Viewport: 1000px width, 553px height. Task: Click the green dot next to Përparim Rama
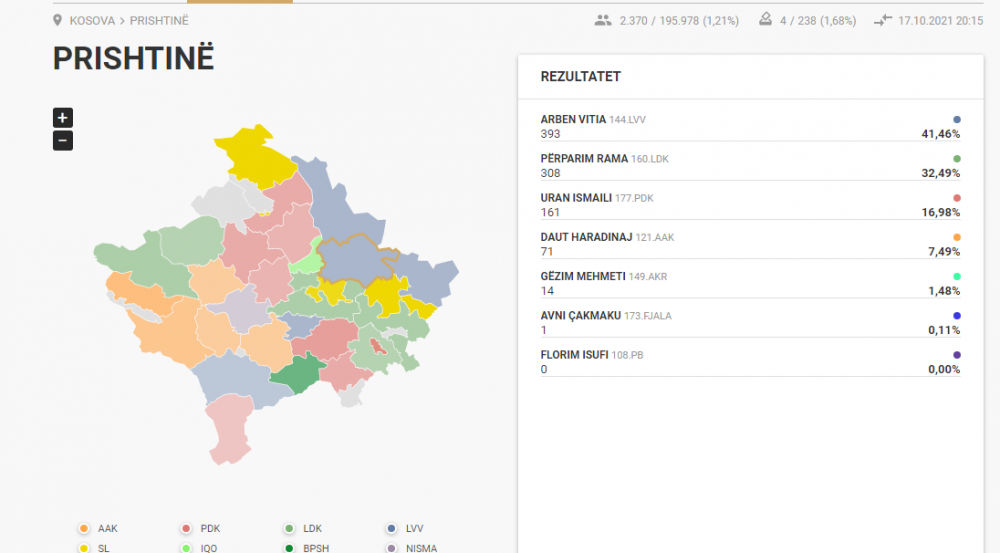(x=956, y=159)
